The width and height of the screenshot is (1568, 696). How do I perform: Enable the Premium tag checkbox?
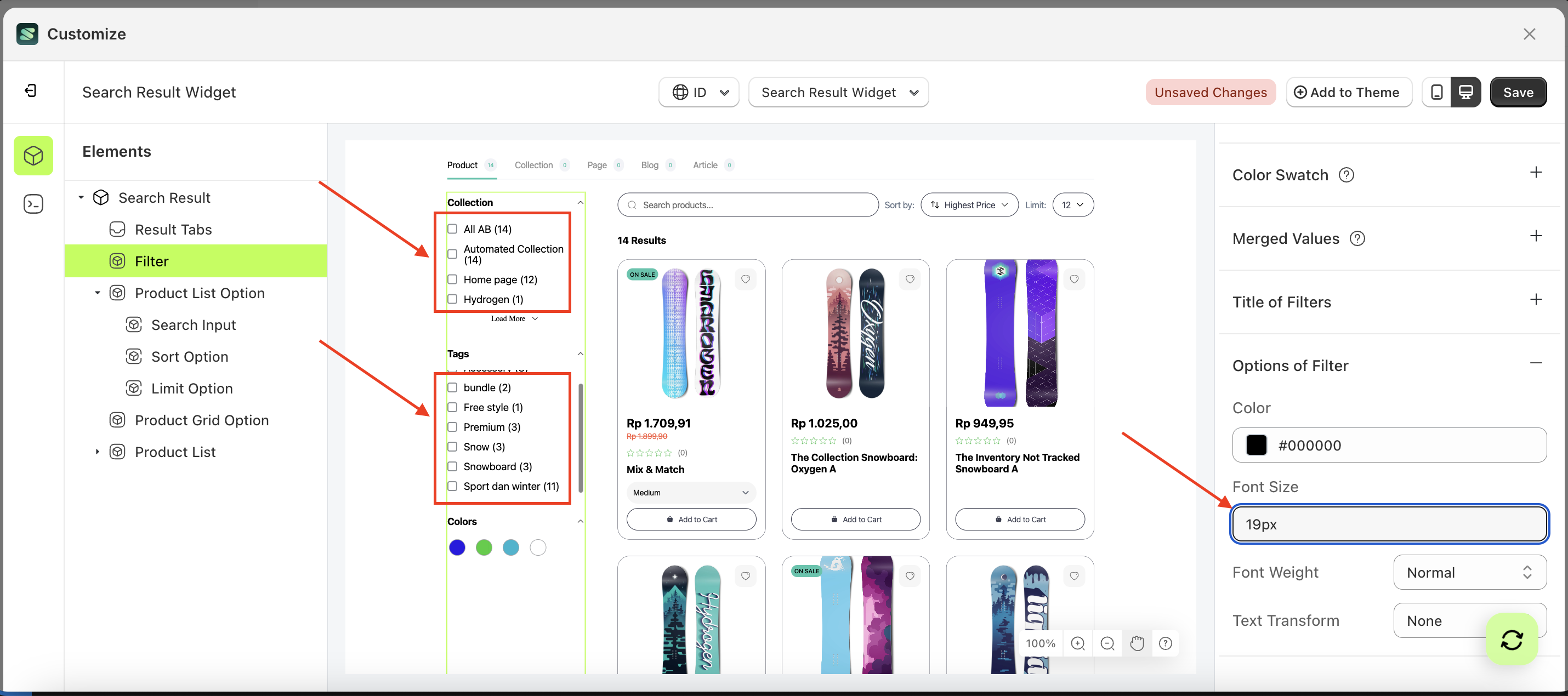(452, 427)
